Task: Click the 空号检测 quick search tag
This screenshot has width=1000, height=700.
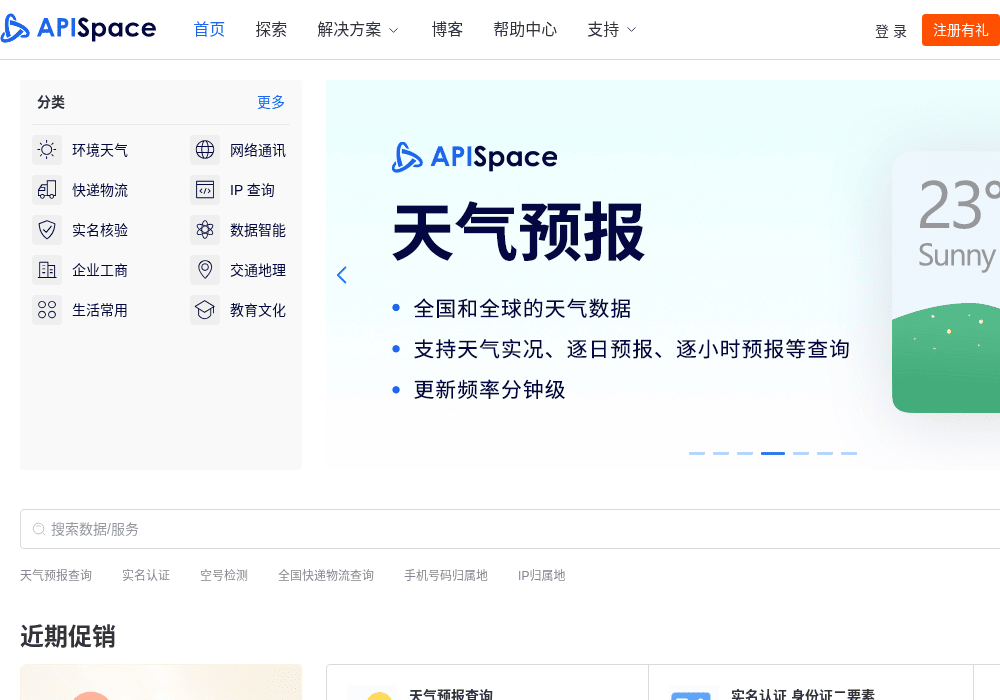Action: click(224, 576)
